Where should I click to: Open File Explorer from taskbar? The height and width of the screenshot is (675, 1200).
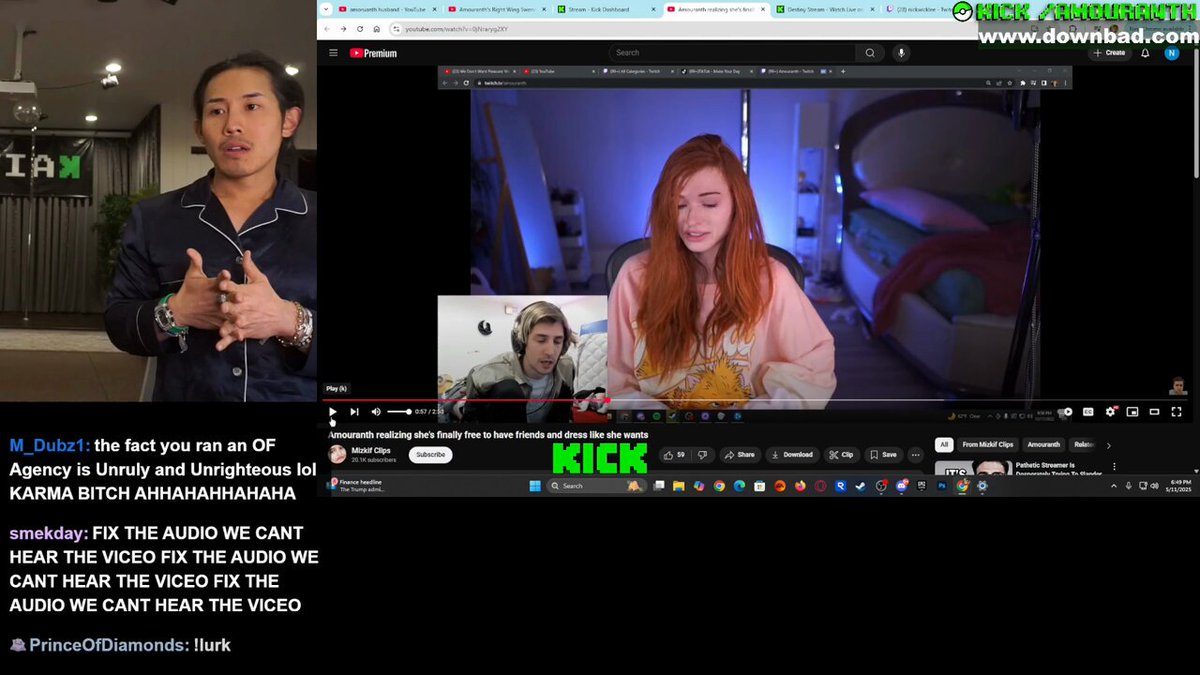click(678, 486)
